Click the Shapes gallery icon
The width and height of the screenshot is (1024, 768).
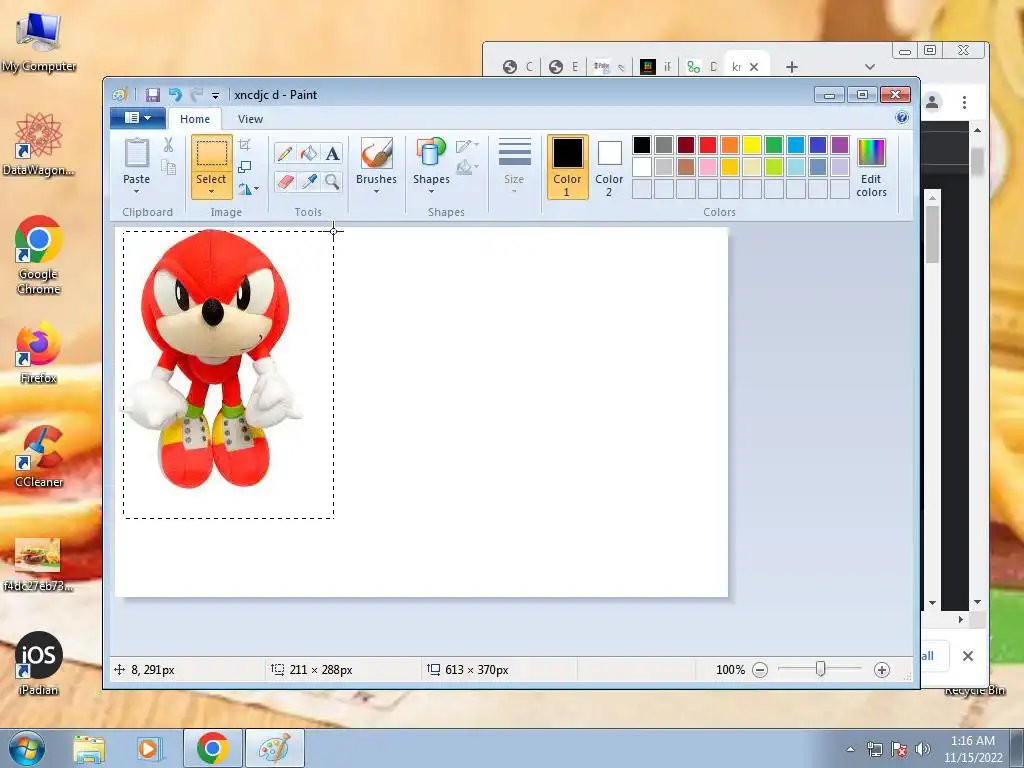(x=431, y=153)
